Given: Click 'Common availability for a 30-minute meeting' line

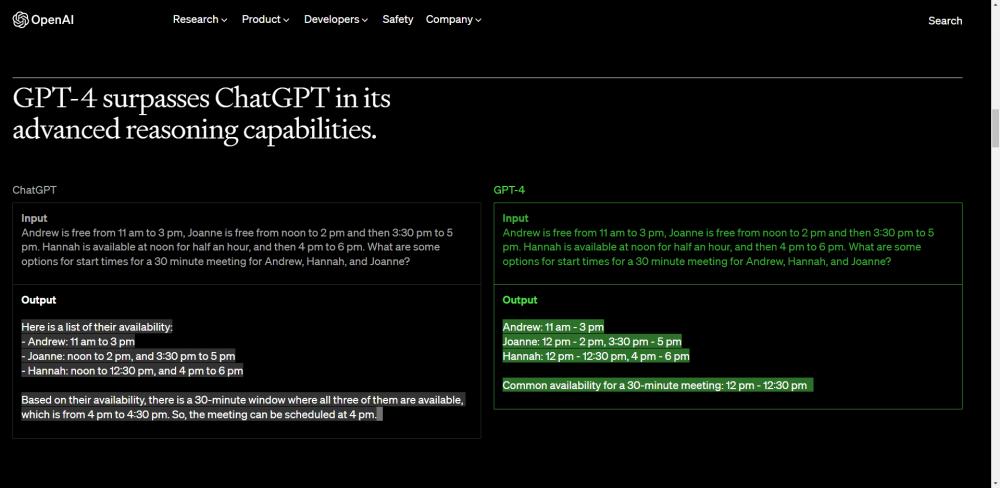Looking at the screenshot, I should pyautogui.click(x=658, y=385).
